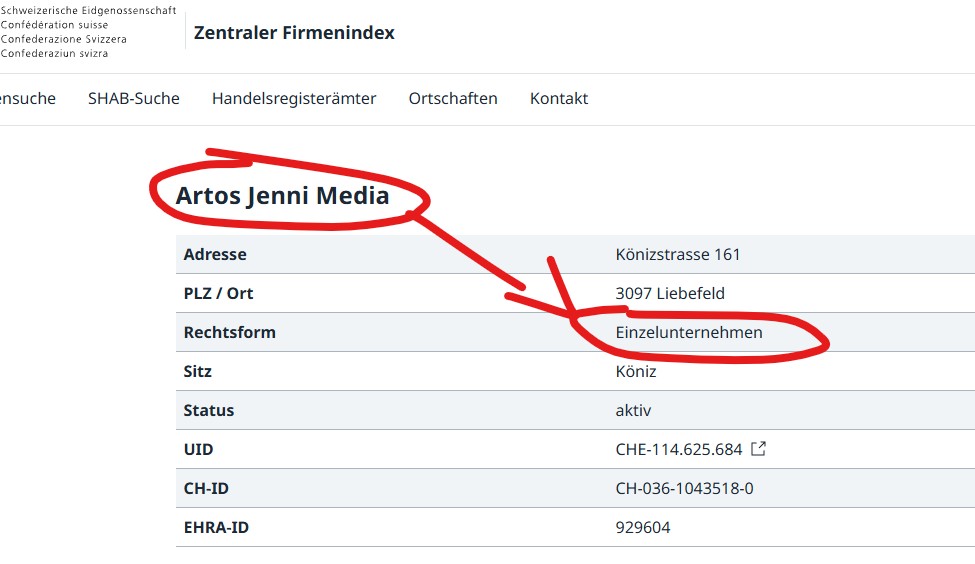
Task: Click the address value Könizstrasse 161
Action: pos(678,254)
